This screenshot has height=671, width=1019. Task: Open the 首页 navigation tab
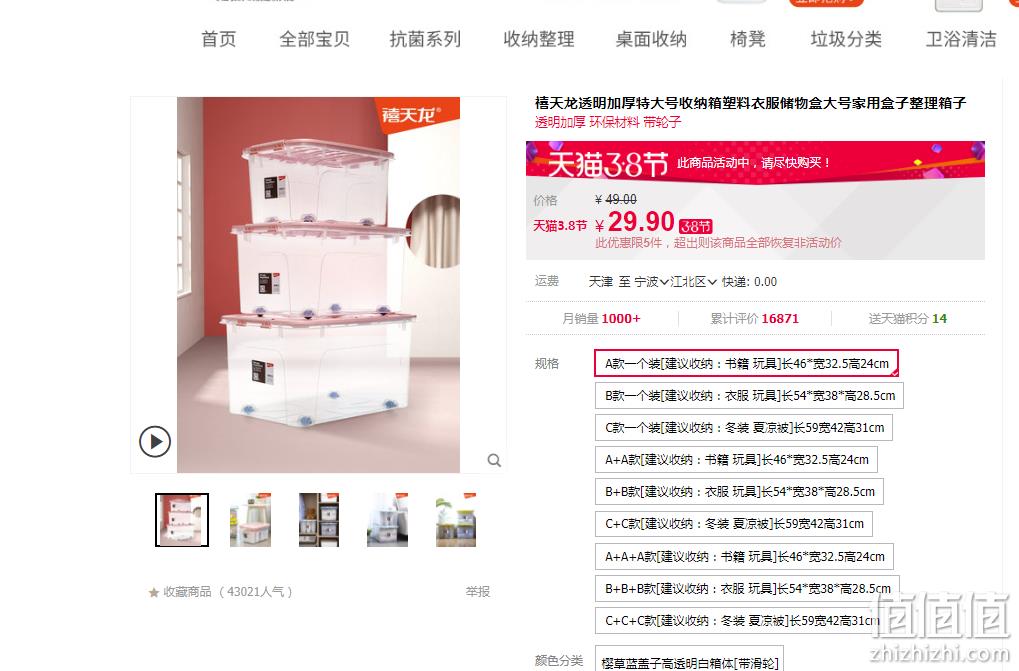219,39
